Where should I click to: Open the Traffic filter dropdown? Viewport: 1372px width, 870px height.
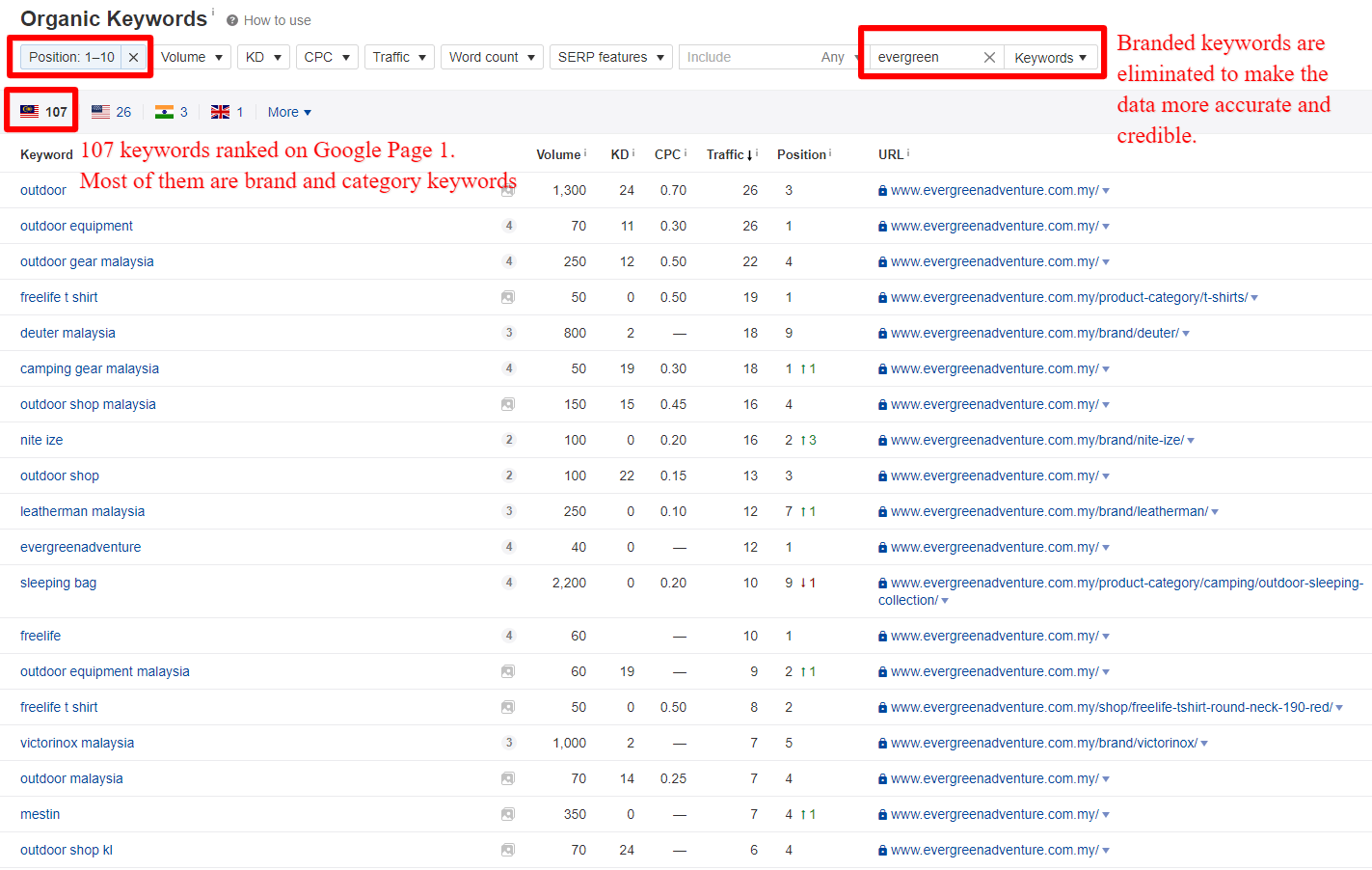399,57
